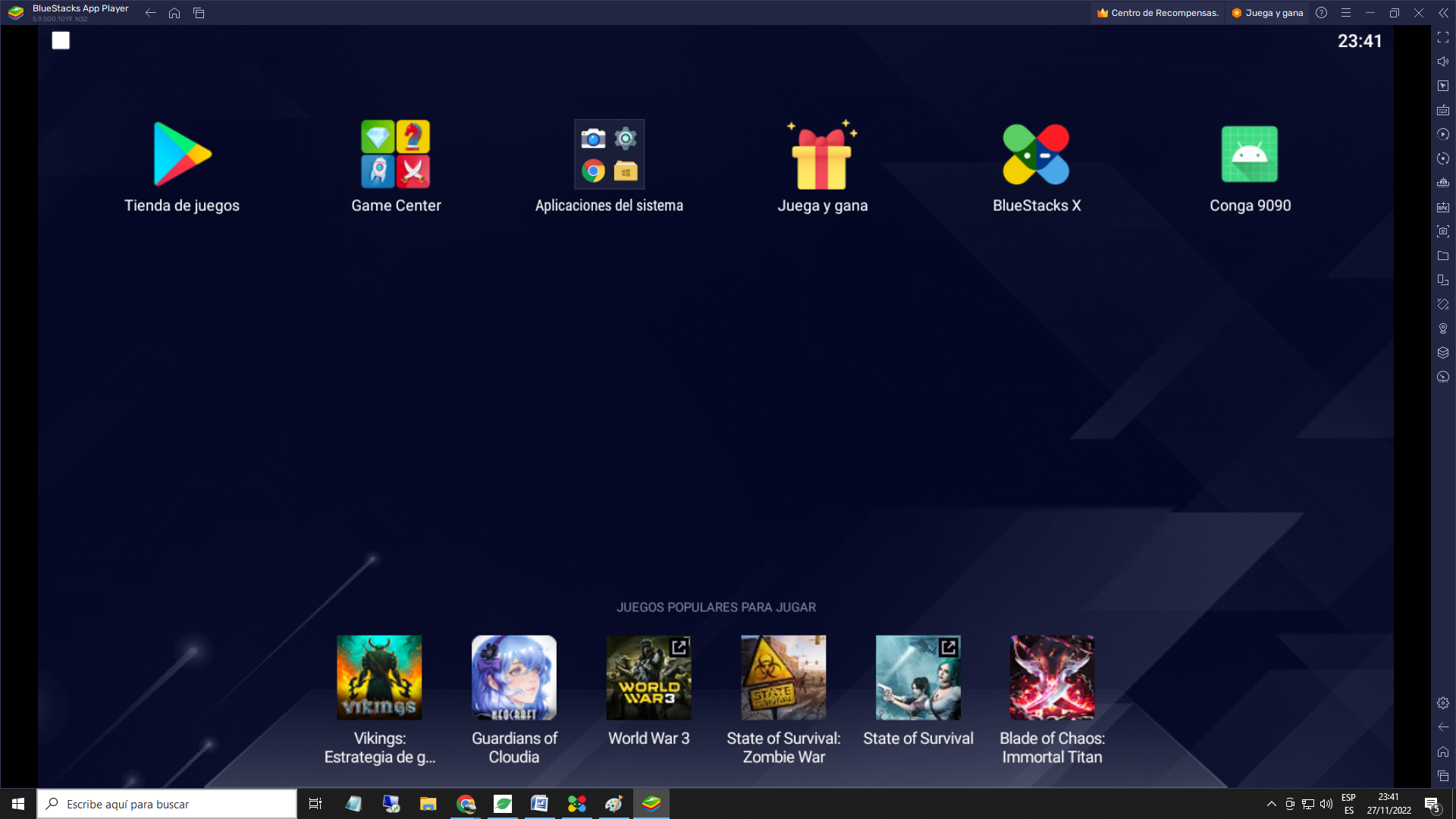The height and width of the screenshot is (819, 1456).
Task: Show hidden system tray icons
Action: click(1271, 804)
